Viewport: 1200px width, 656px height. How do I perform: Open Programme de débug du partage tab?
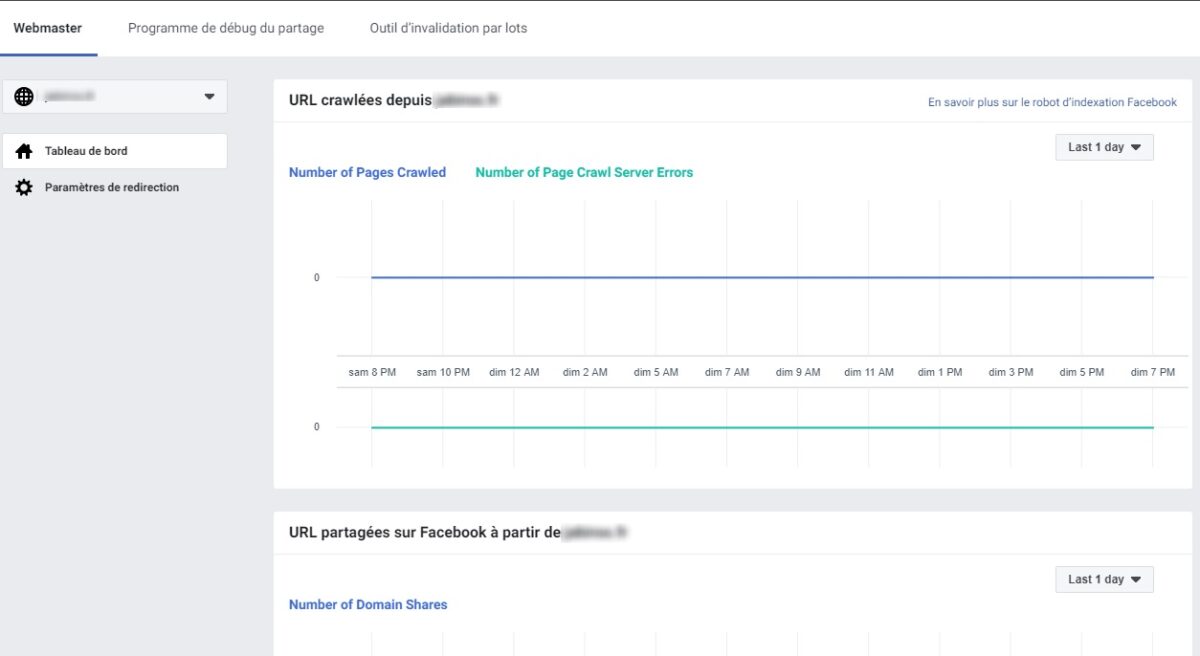click(226, 28)
